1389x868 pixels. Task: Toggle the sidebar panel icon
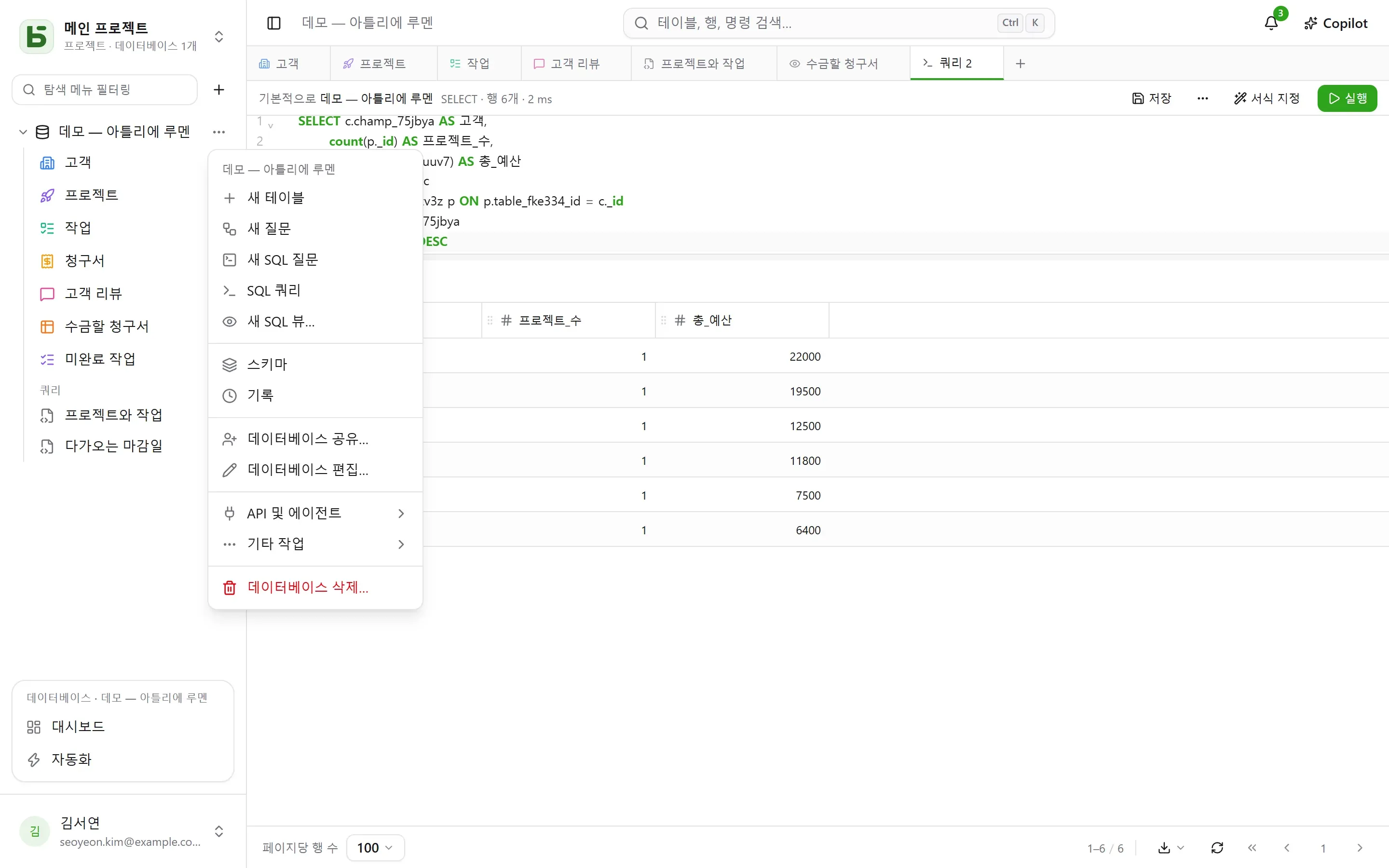[274, 23]
